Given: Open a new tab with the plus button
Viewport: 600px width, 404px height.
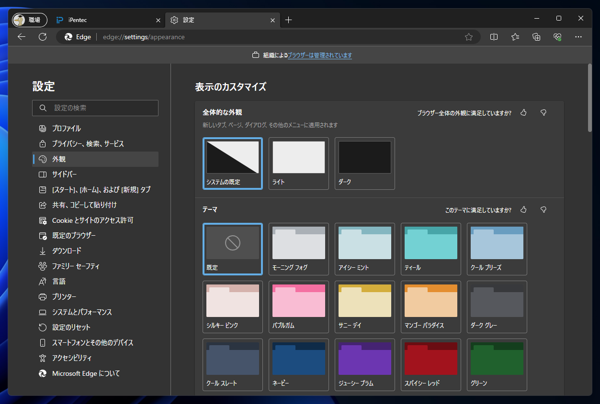Looking at the screenshot, I should click(x=288, y=19).
